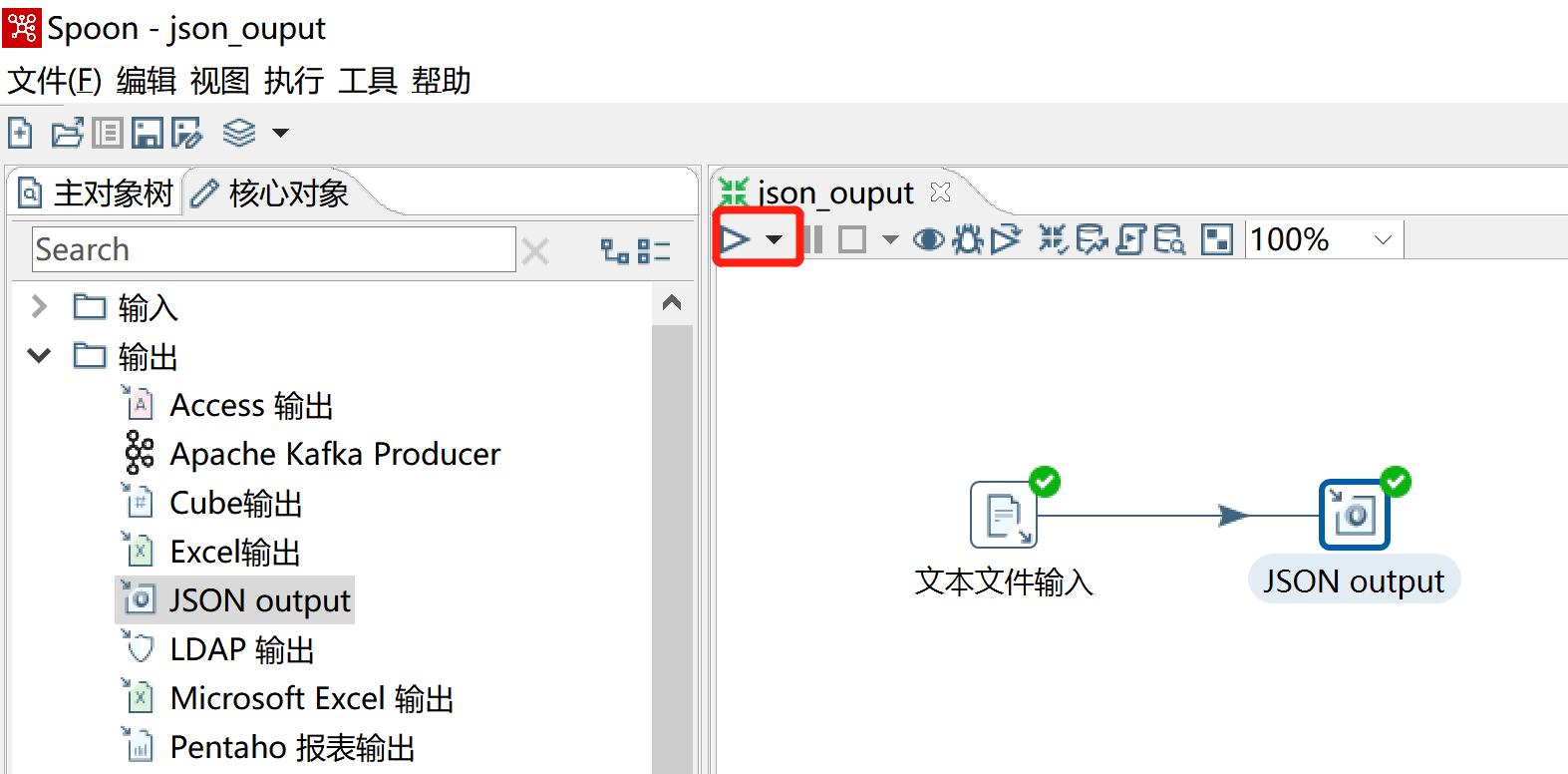Click the explore repository toolbar icon
Image resolution: width=1568 pixels, height=774 pixels.
(108, 133)
